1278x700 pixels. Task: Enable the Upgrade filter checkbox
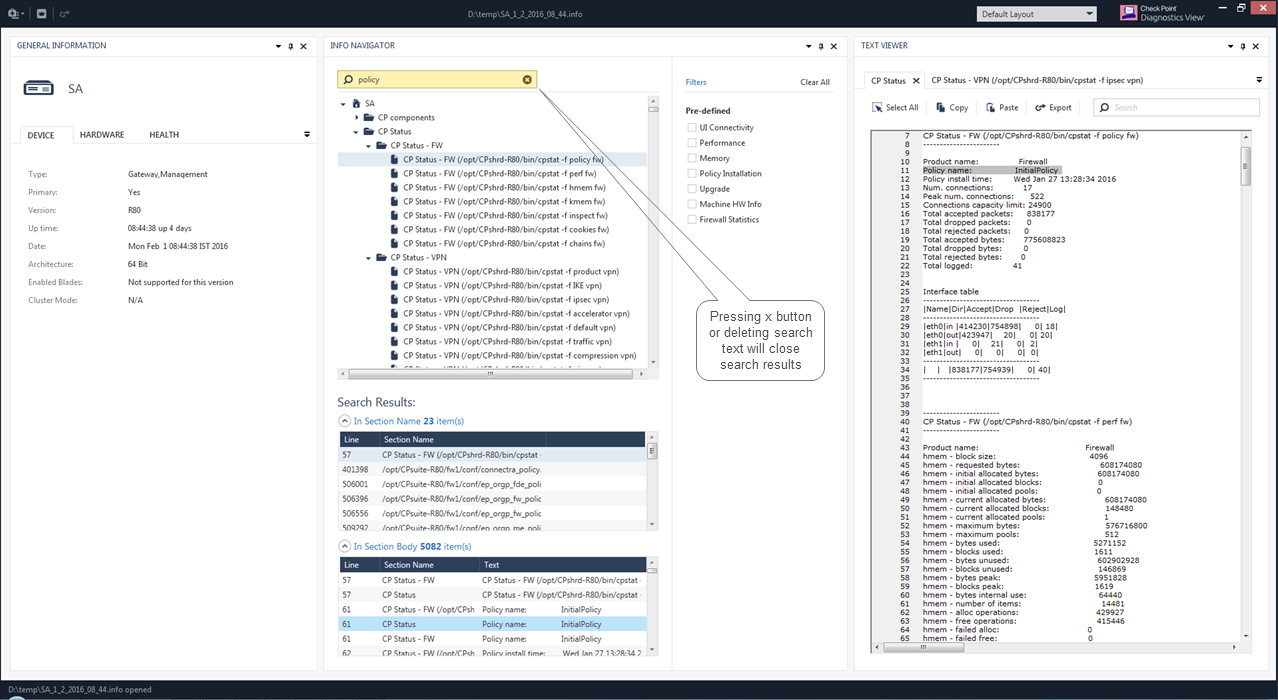(x=692, y=189)
